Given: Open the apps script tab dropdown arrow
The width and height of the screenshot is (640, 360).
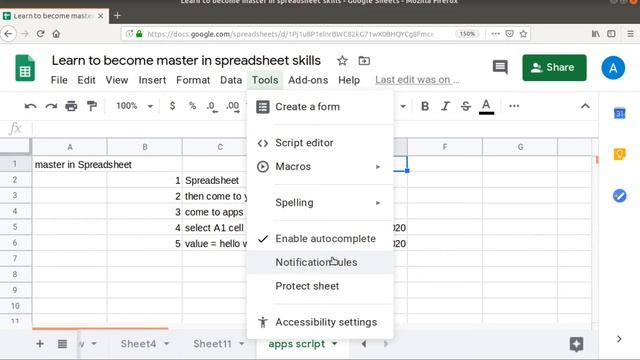Looking at the screenshot, I should click(x=335, y=344).
